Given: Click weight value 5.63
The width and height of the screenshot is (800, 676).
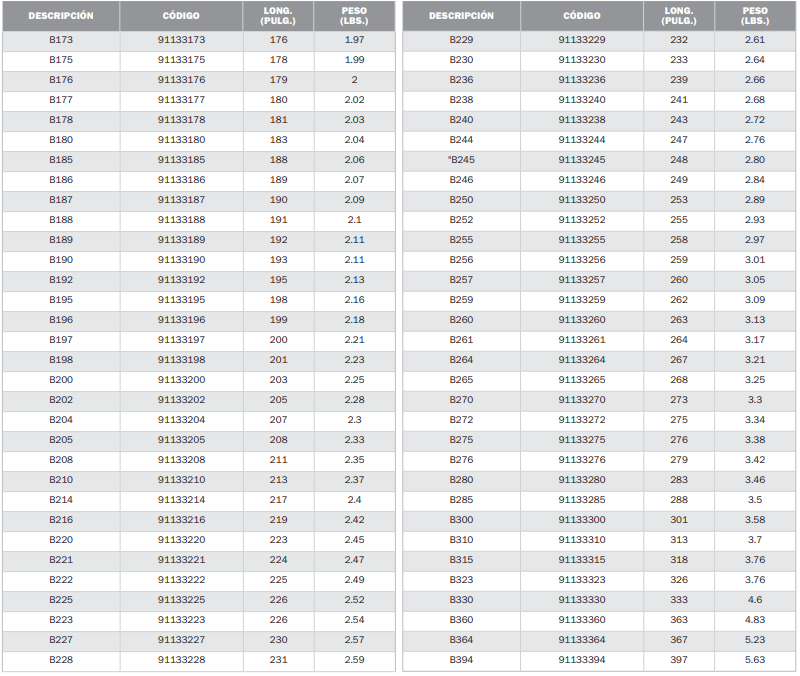Looking at the screenshot, I should point(755,660).
